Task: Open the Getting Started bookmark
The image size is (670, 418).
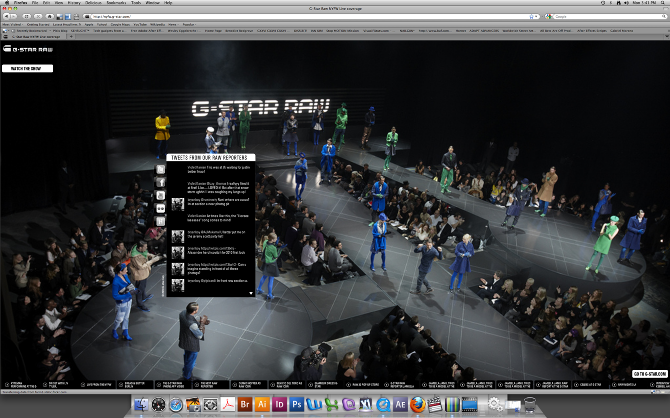Action: [38, 24]
